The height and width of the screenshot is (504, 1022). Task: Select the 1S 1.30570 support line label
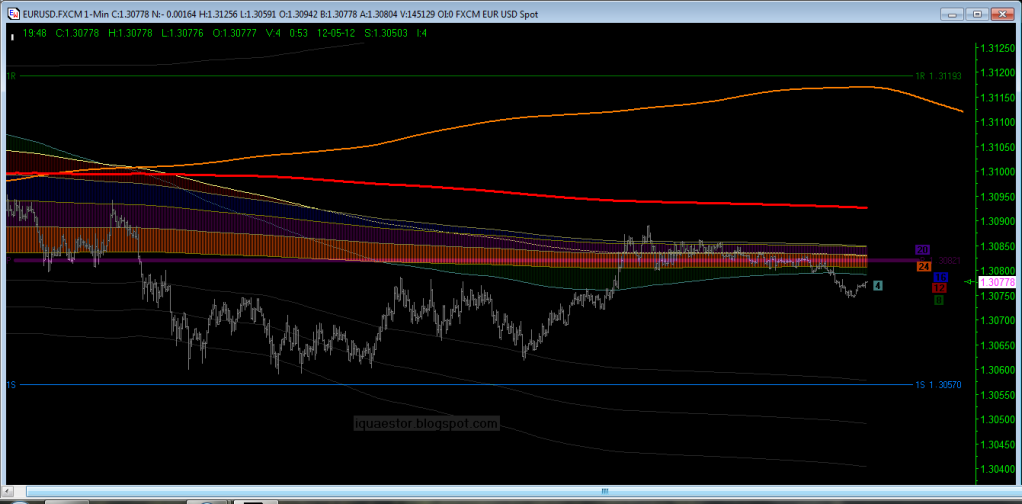pyautogui.click(x=938, y=384)
